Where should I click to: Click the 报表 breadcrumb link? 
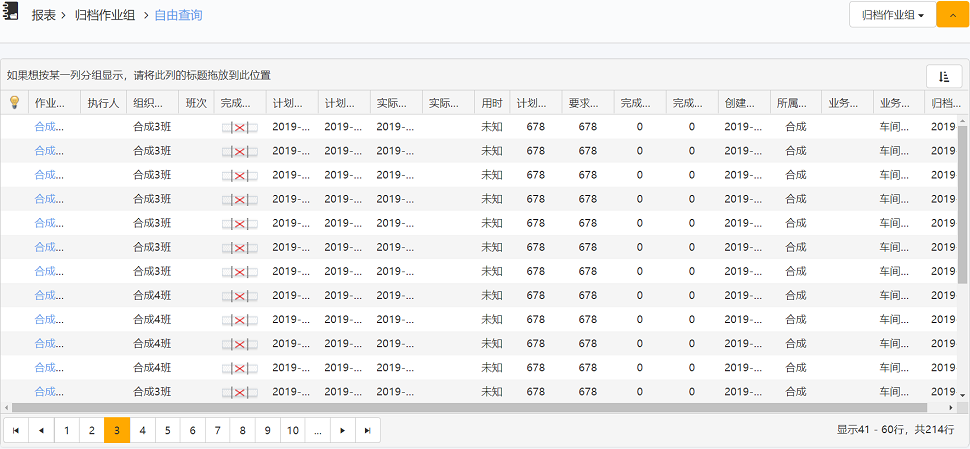pyautogui.click(x=43, y=15)
